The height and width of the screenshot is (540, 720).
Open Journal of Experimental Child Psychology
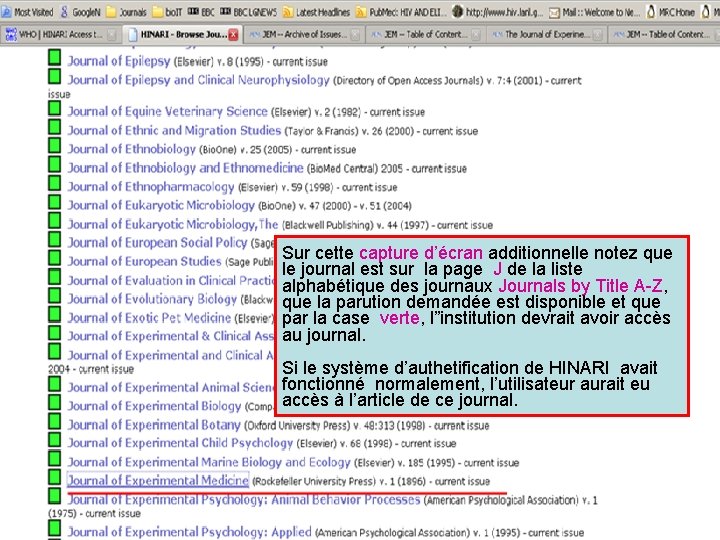click(x=180, y=443)
